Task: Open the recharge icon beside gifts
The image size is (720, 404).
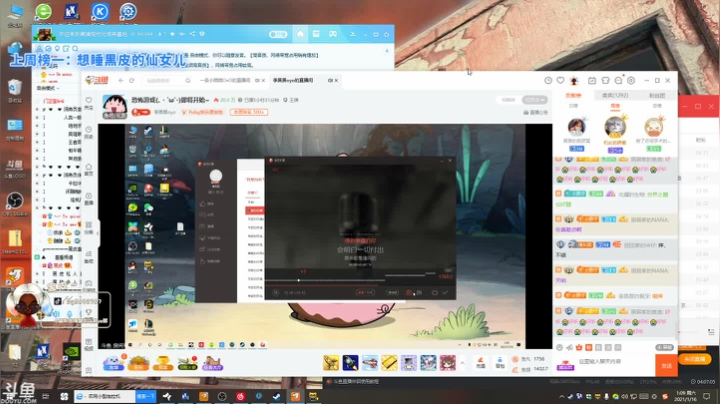Action: [x=481, y=363]
